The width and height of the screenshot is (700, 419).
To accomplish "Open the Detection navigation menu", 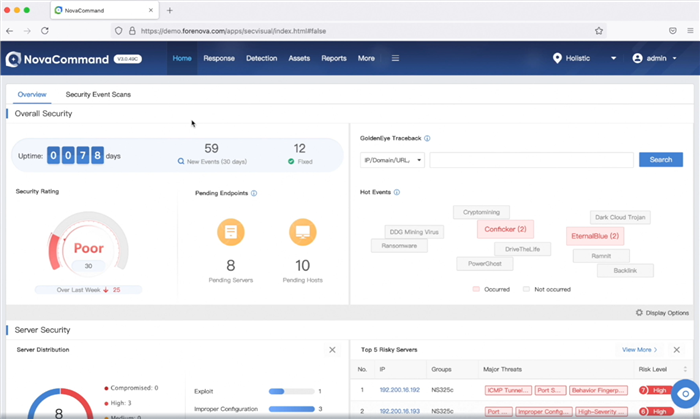I will pyautogui.click(x=262, y=58).
